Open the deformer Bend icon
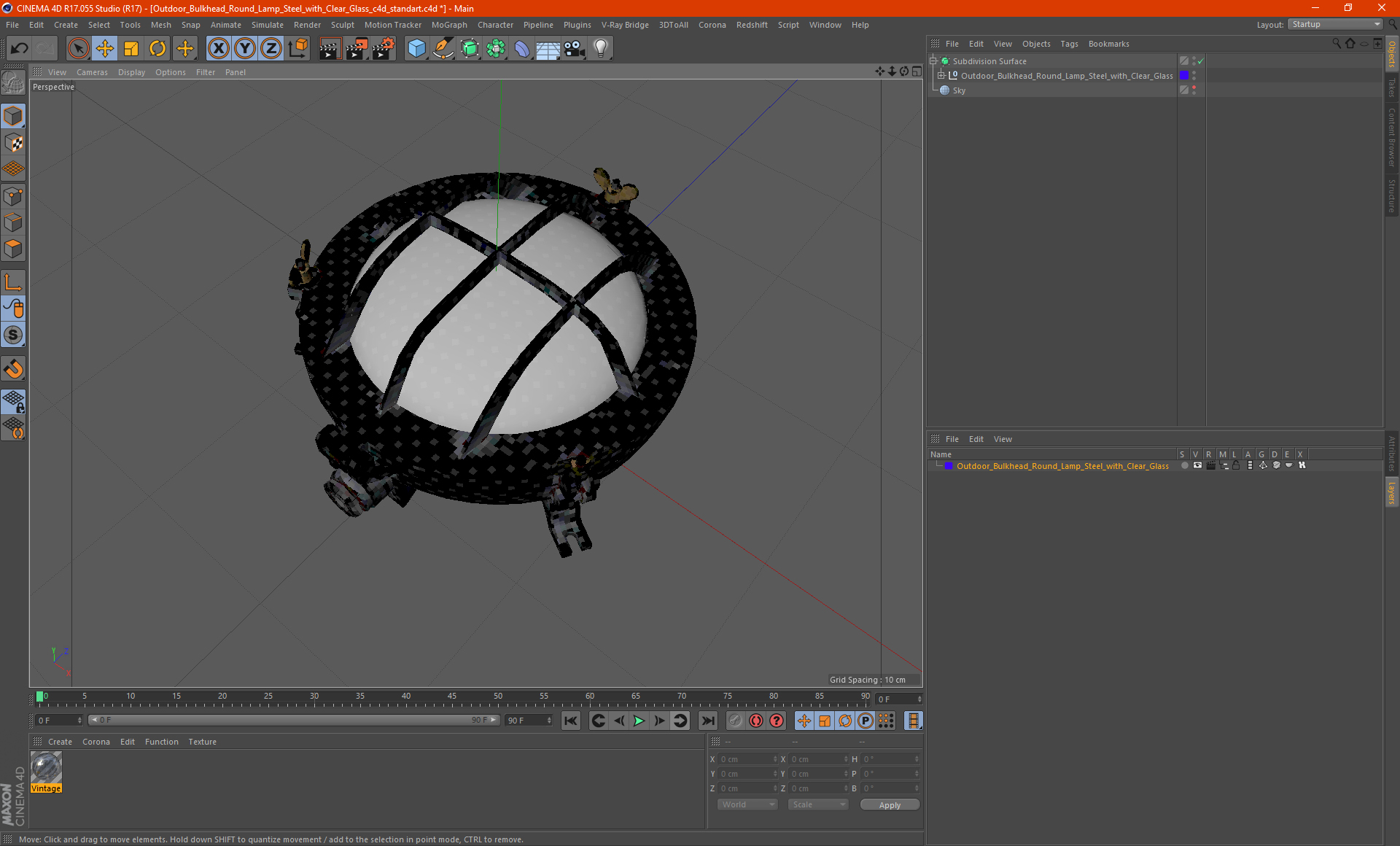 pyautogui.click(x=522, y=49)
